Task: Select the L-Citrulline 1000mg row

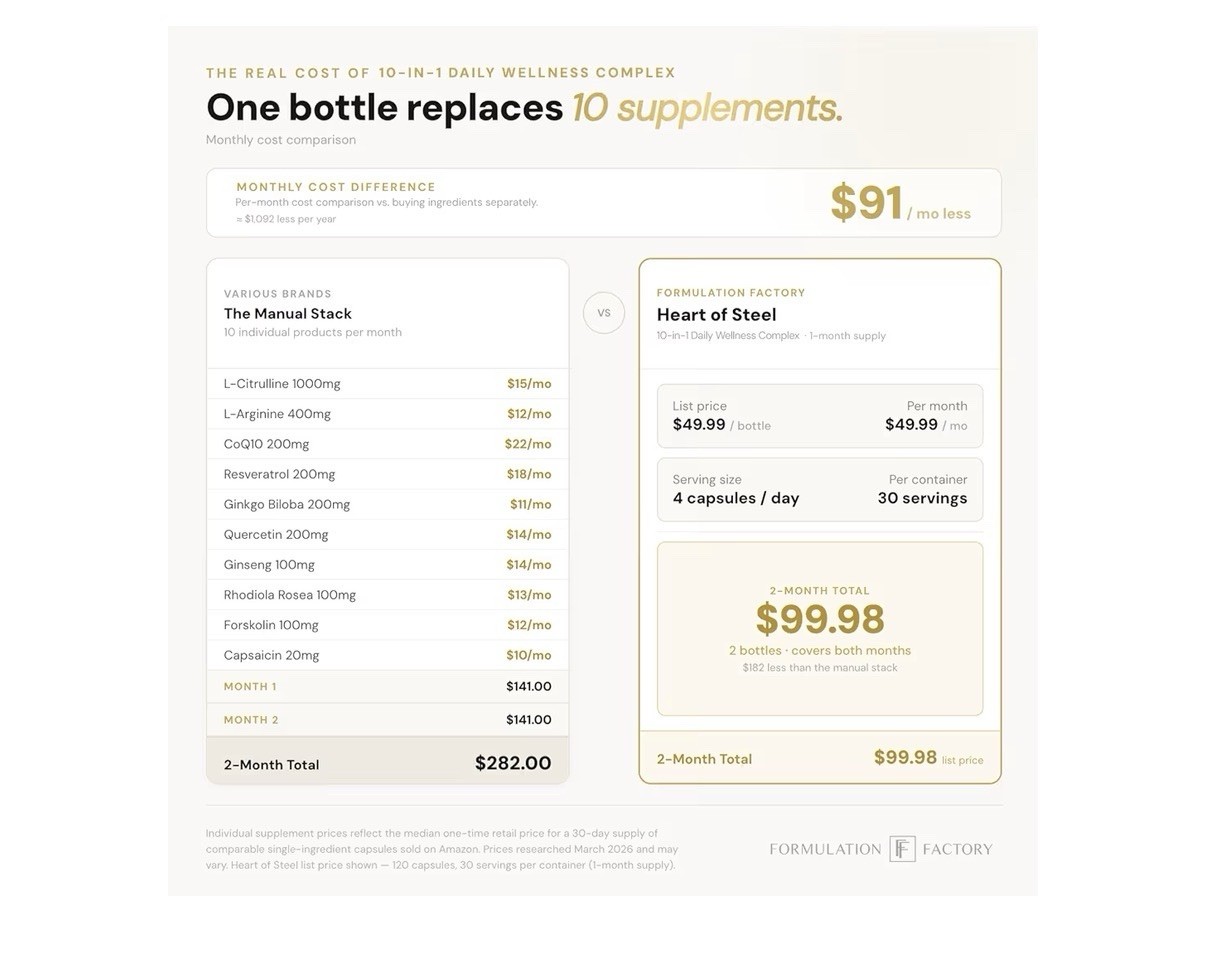Action: pos(387,384)
